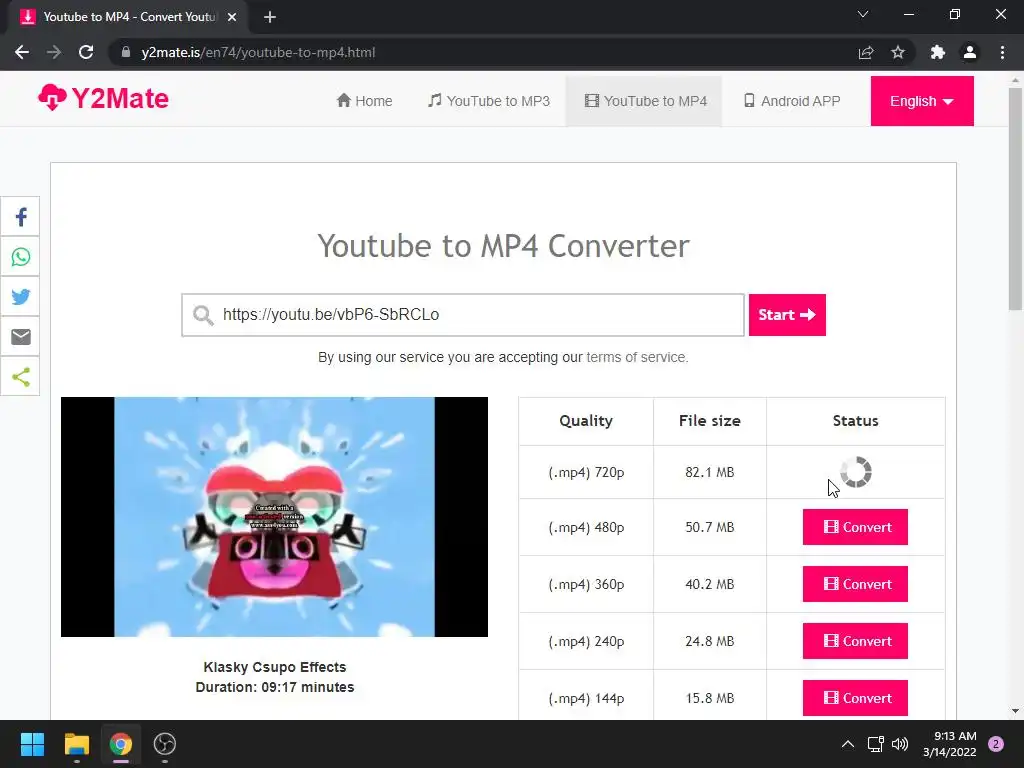This screenshot has height=768, width=1024.
Task: Convert the 360p mp4 version
Action: pos(855,584)
